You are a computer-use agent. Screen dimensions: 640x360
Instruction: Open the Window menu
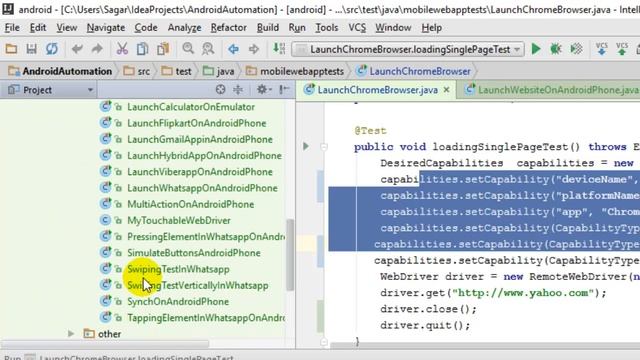point(393,28)
